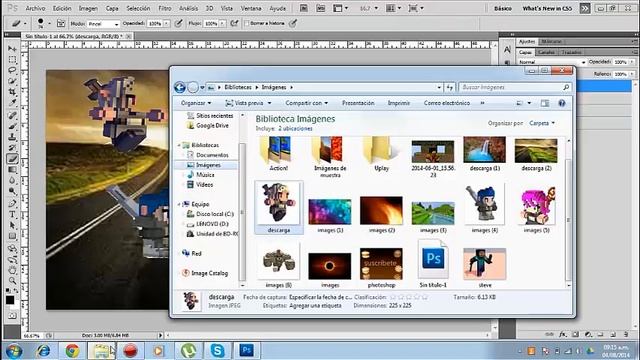Click the Presentación button
The image size is (640, 360).
(358, 103)
